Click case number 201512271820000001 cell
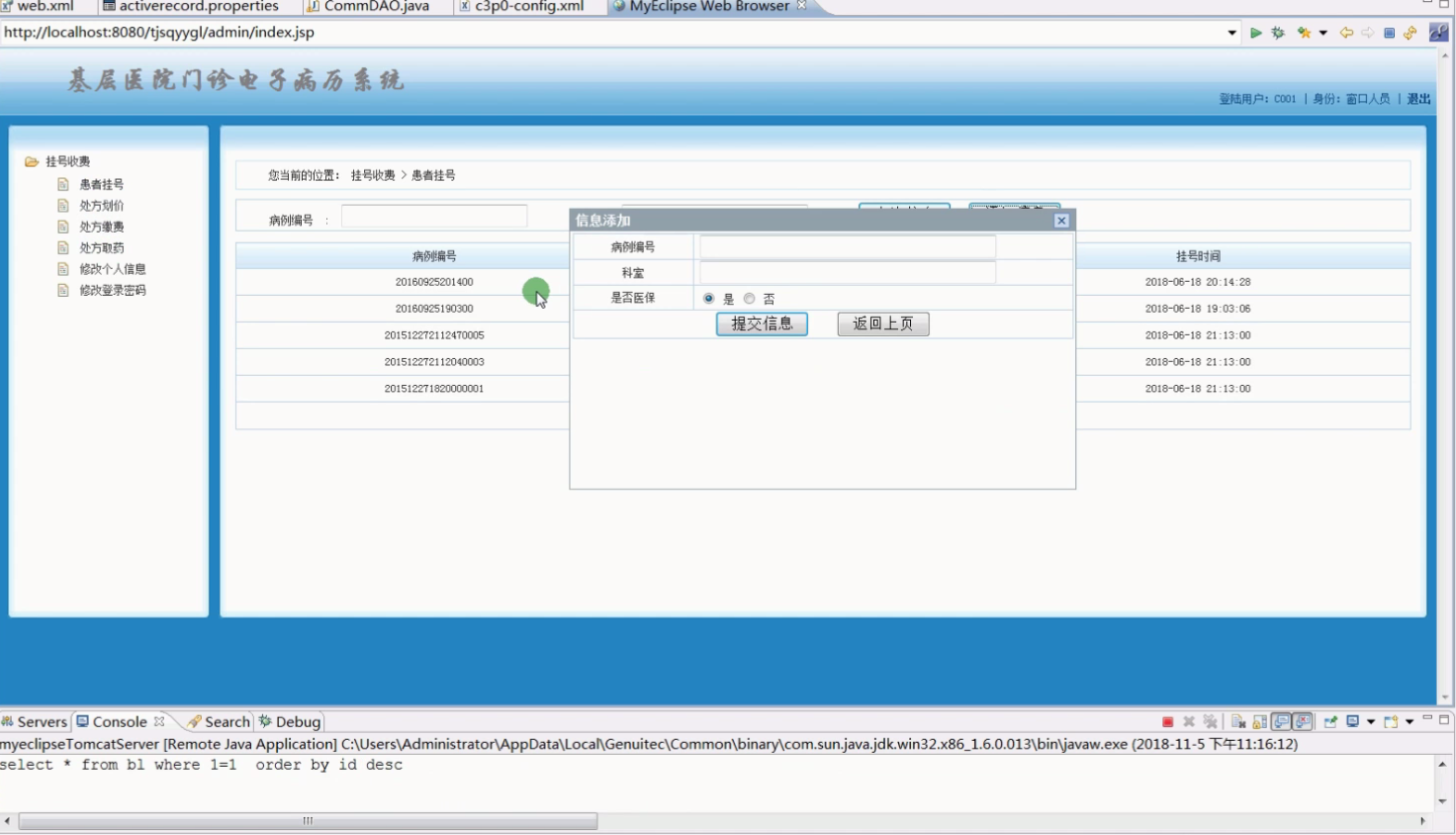1456x835 pixels. point(434,389)
